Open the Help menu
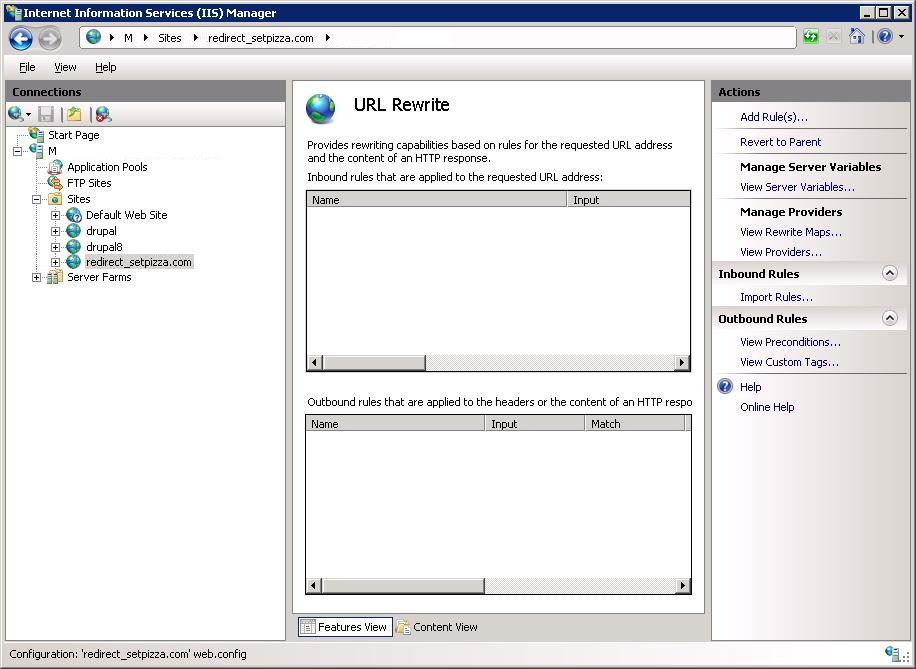Screen dimensions: 916x669 106,67
